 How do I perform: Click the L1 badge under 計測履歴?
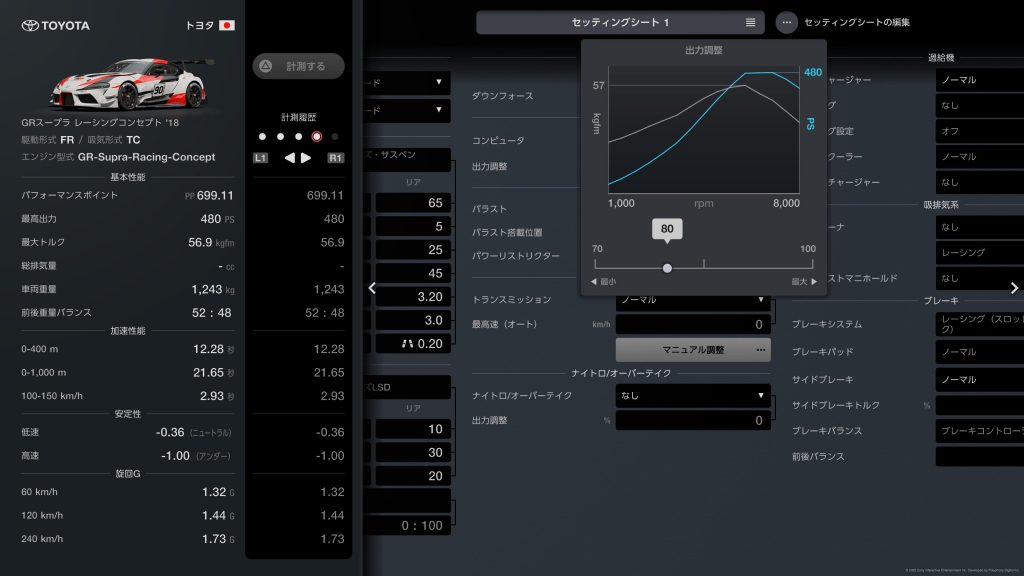pos(261,158)
